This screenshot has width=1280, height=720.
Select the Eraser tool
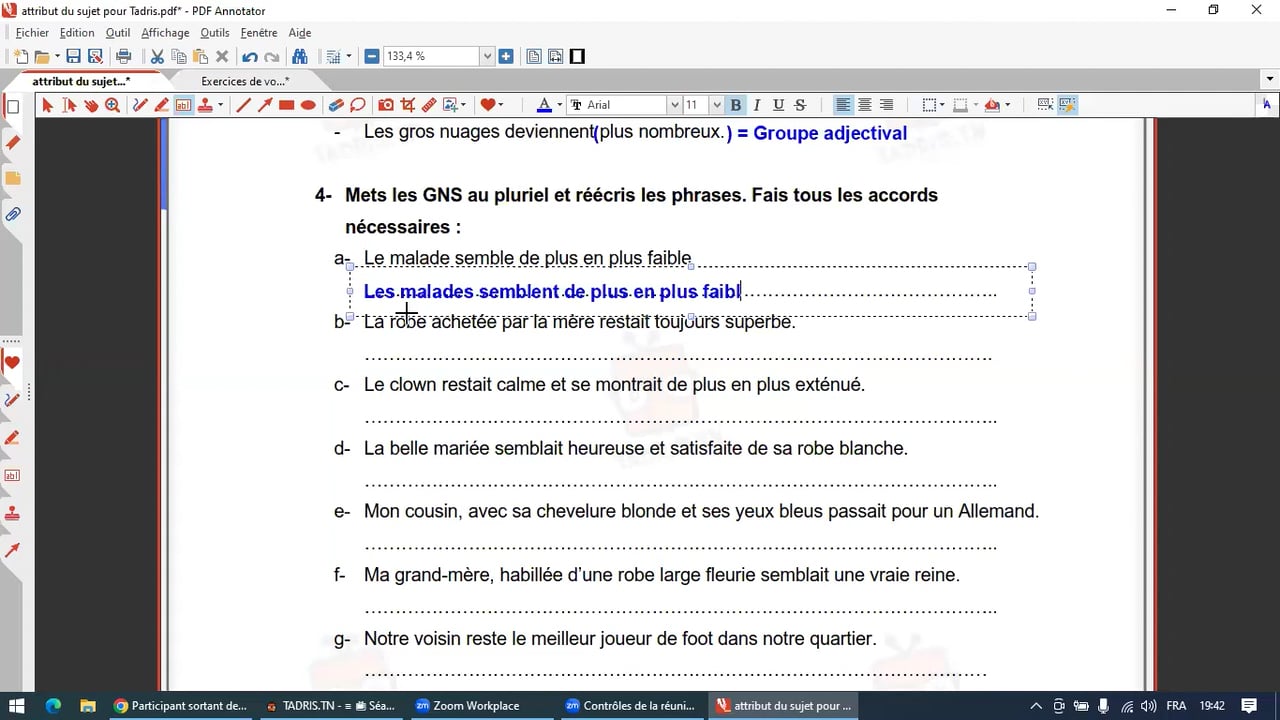click(x=336, y=105)
